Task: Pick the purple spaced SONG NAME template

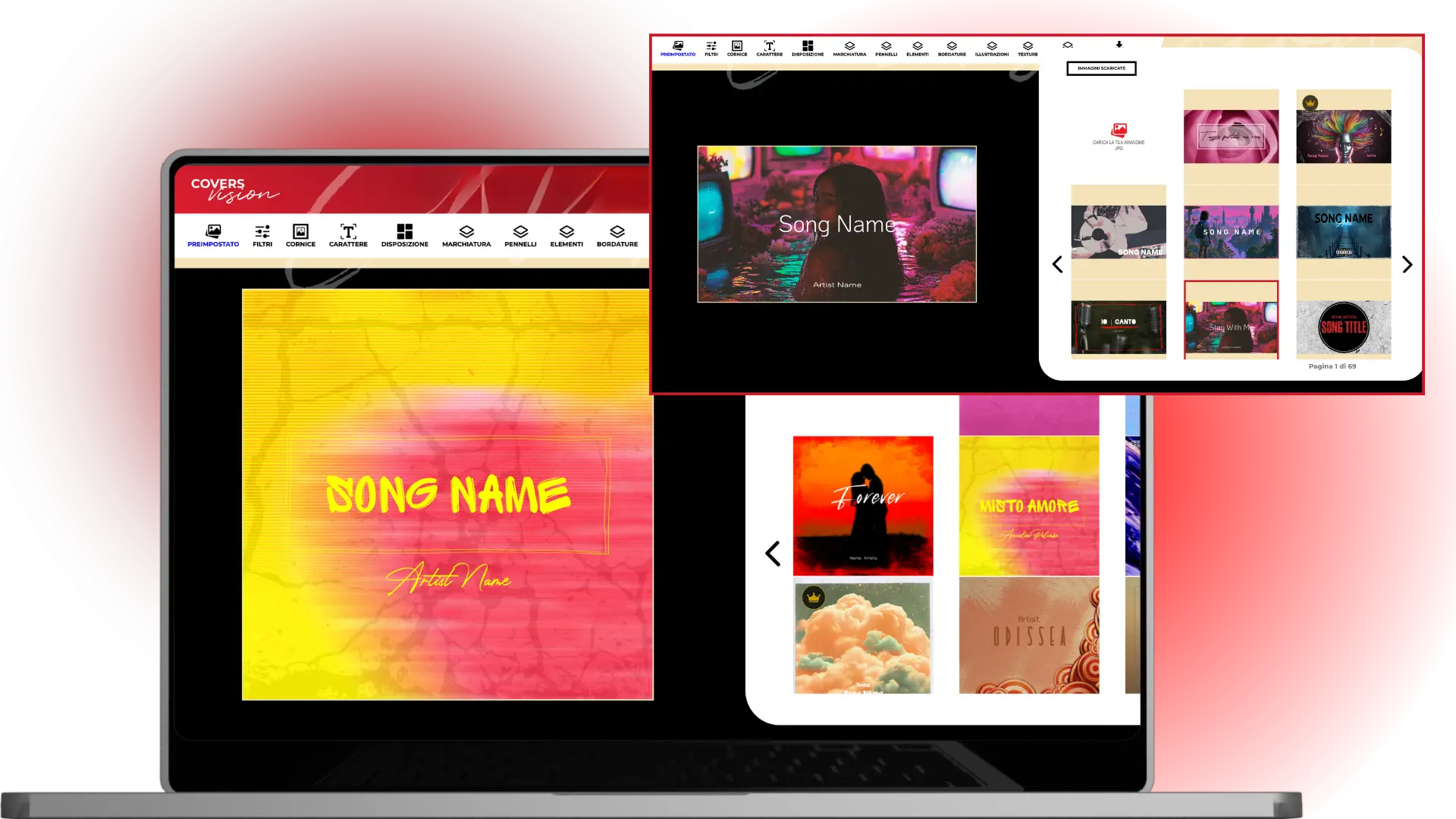Action: coord(1231,232)
